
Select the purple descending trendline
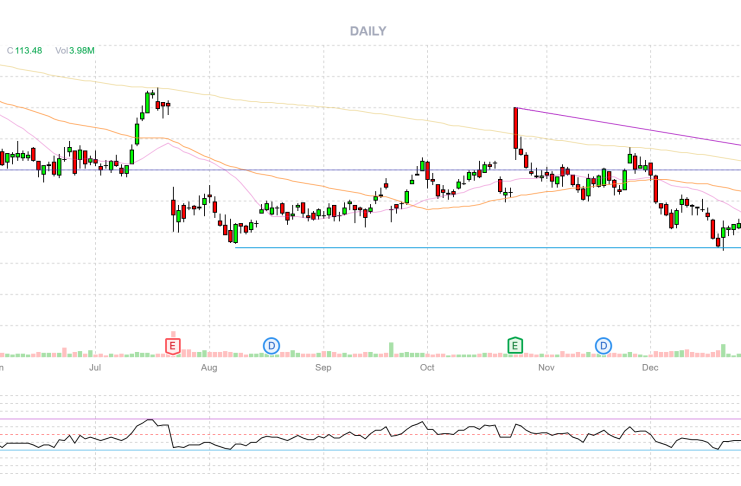630,127
